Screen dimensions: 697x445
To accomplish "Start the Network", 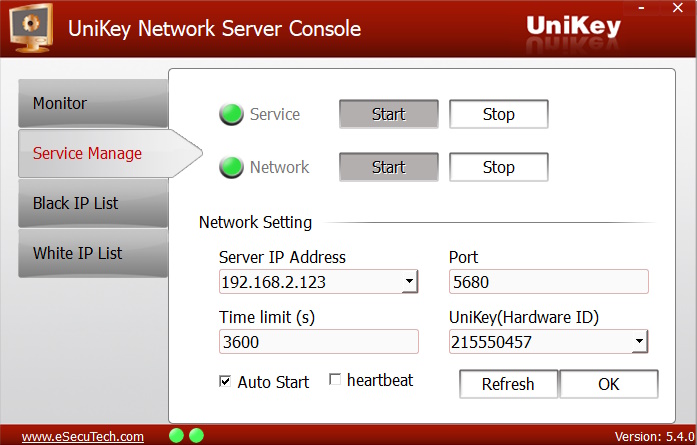I will tap(389, 167).
